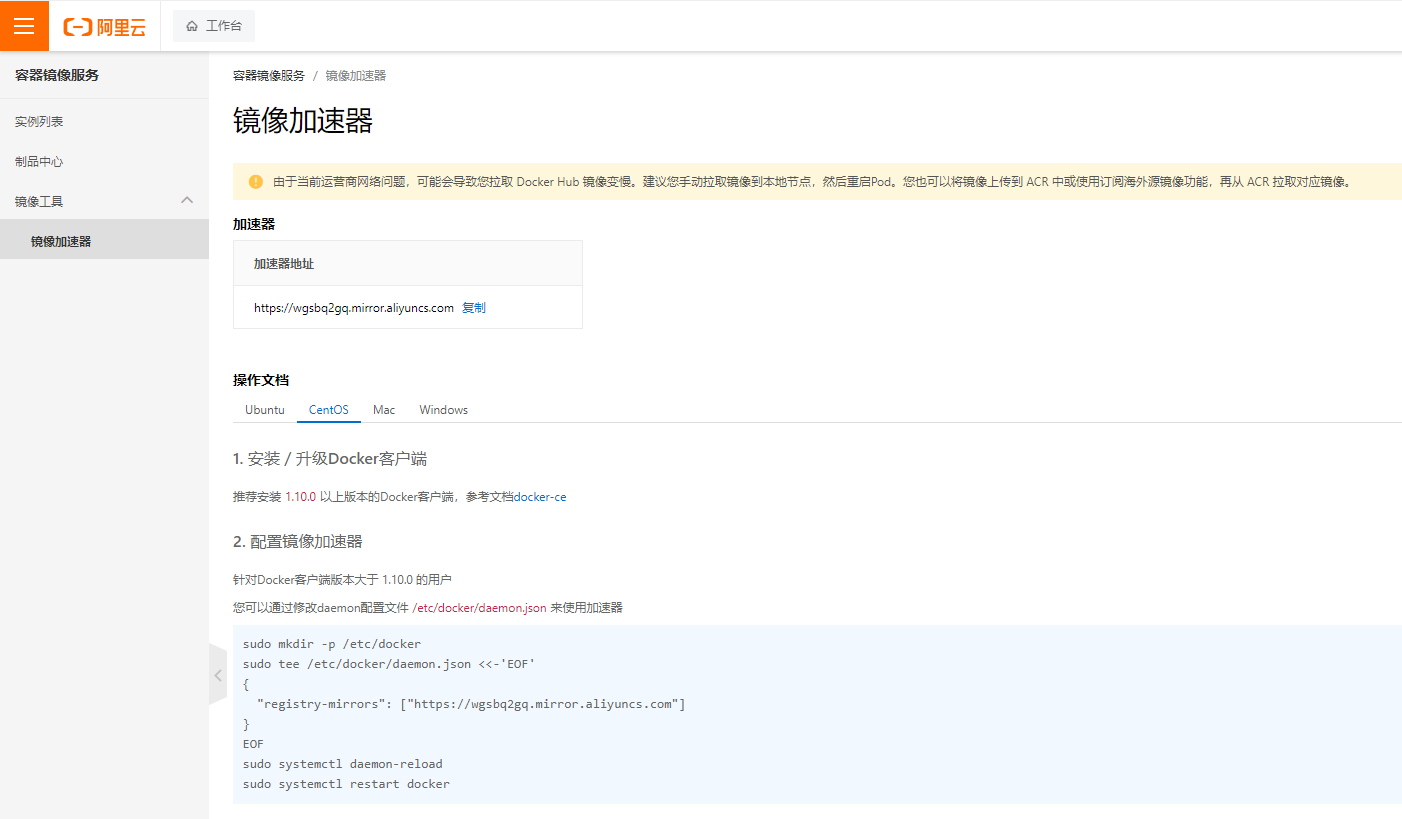Screen dimensions: 1402x819
Task: Click the 容器镜像服务 breadcrumb link
Action: pos(269,76)
